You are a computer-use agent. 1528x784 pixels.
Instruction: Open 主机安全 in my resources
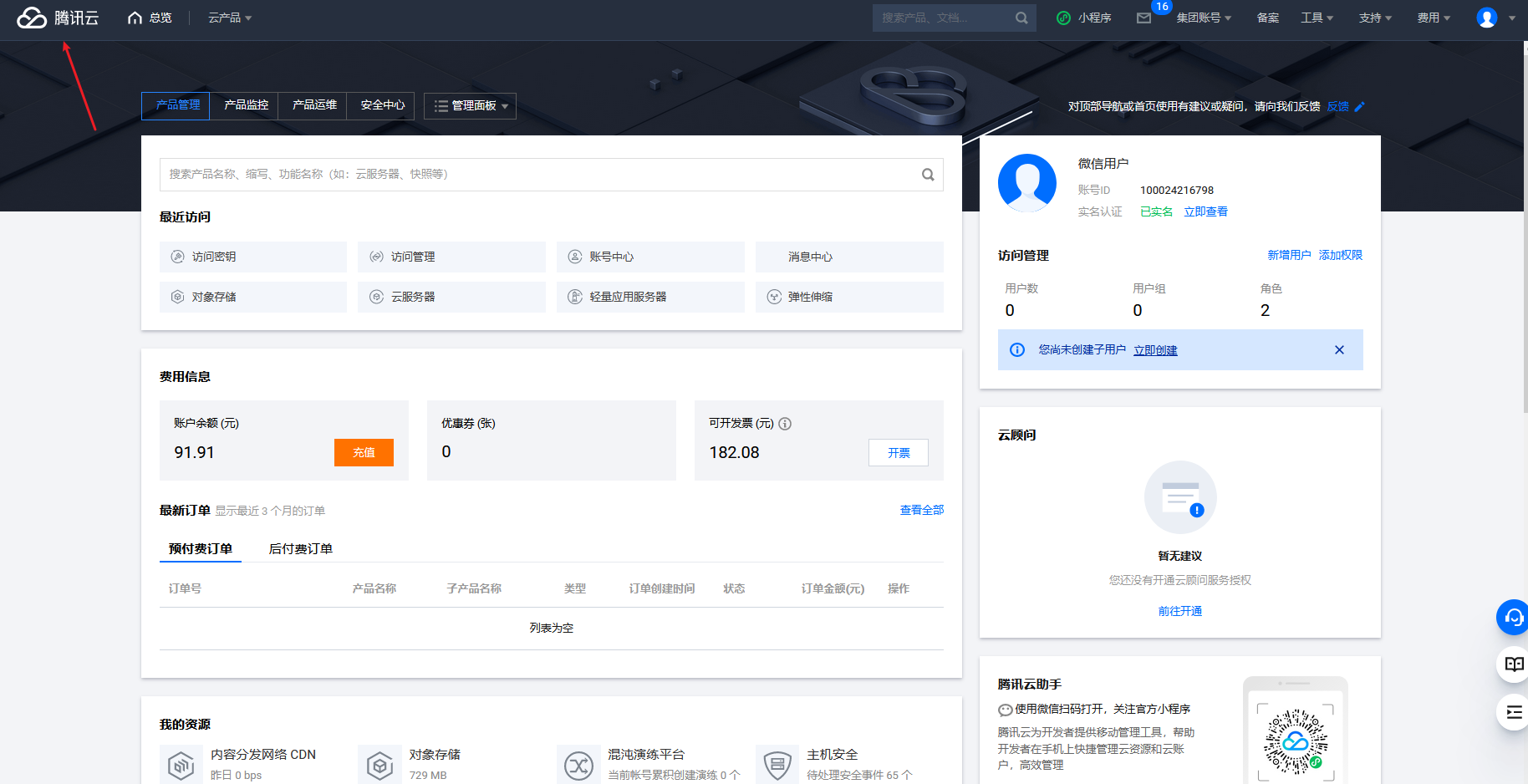pyautogui.click(x=777, y=763)
